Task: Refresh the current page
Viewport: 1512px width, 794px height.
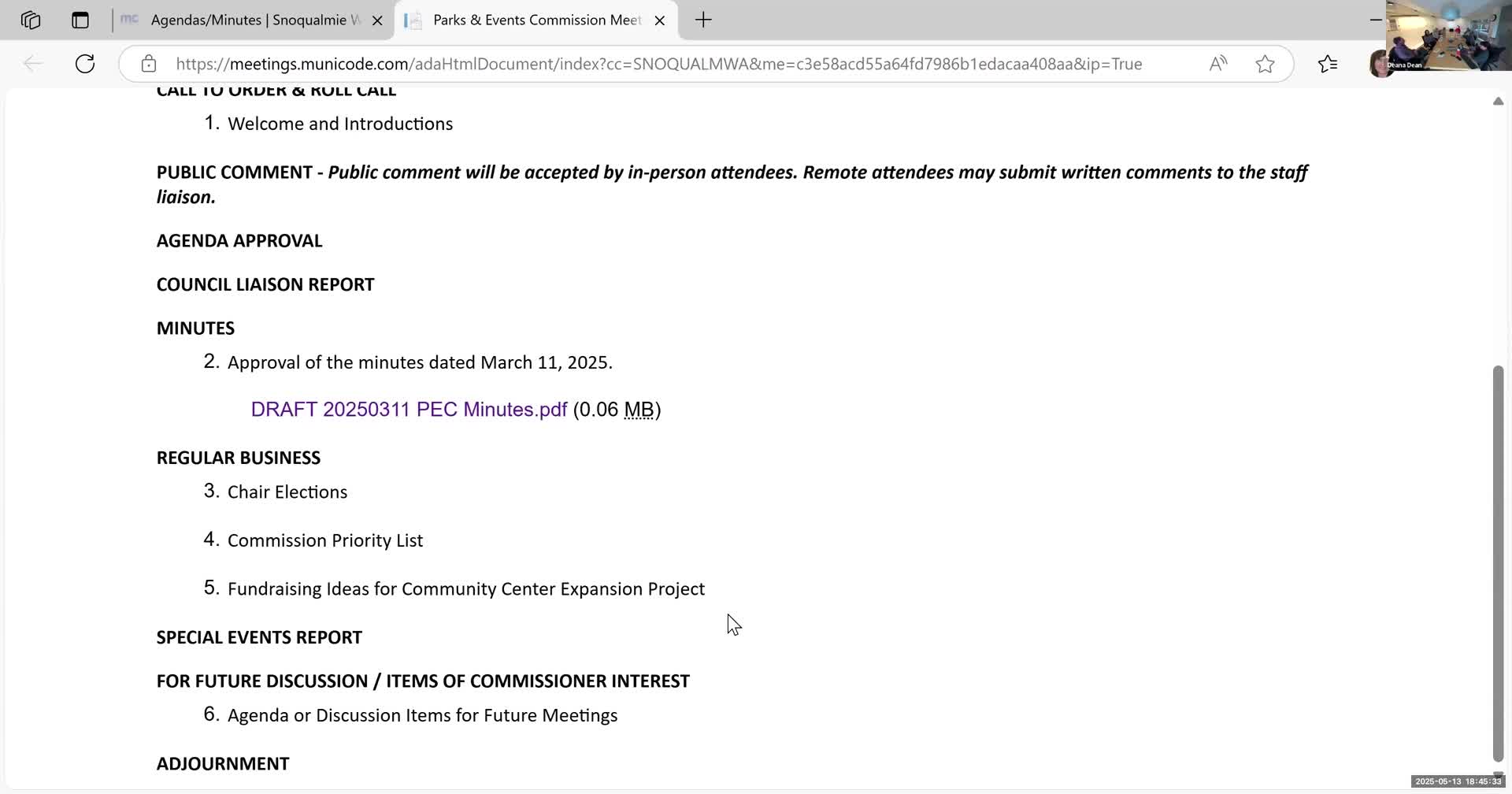Action: point(85,64)
